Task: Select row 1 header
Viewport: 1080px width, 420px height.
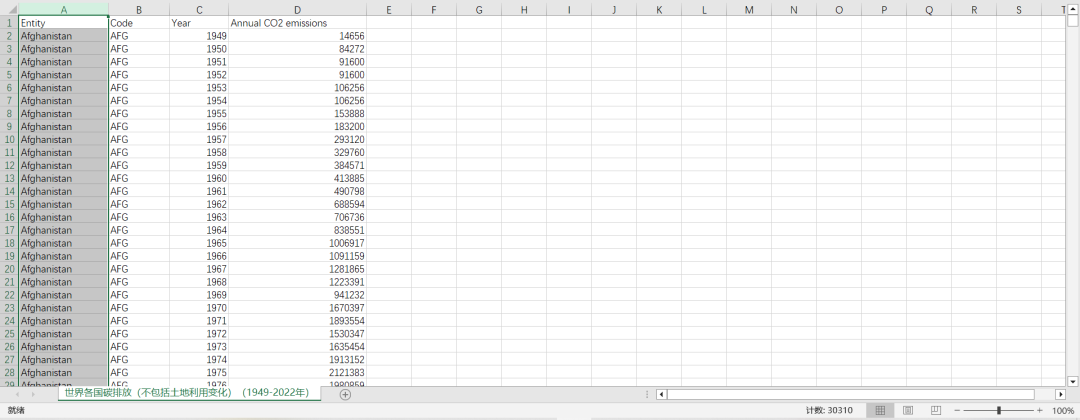Action: click(10, 23)
